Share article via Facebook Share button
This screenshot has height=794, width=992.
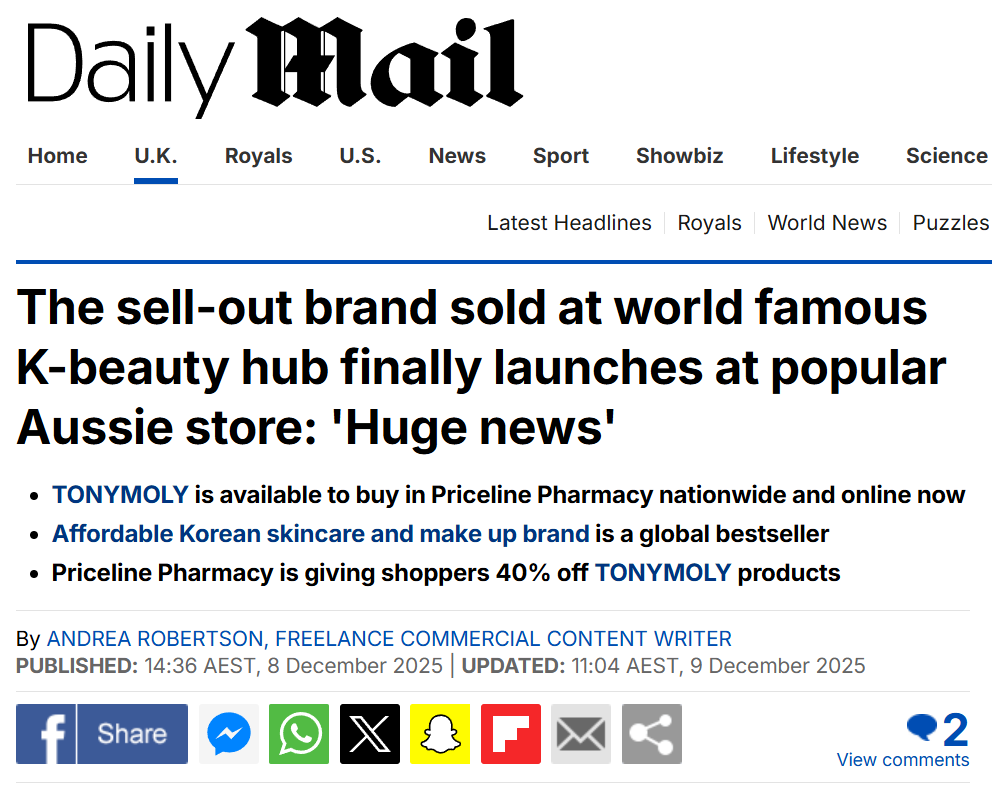(102, 734)
